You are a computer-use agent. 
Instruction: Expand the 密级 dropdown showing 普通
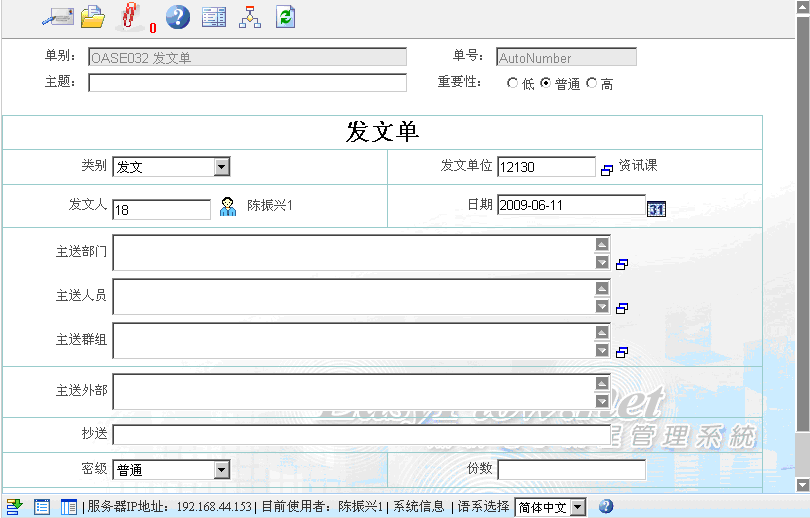coord(222,470)
